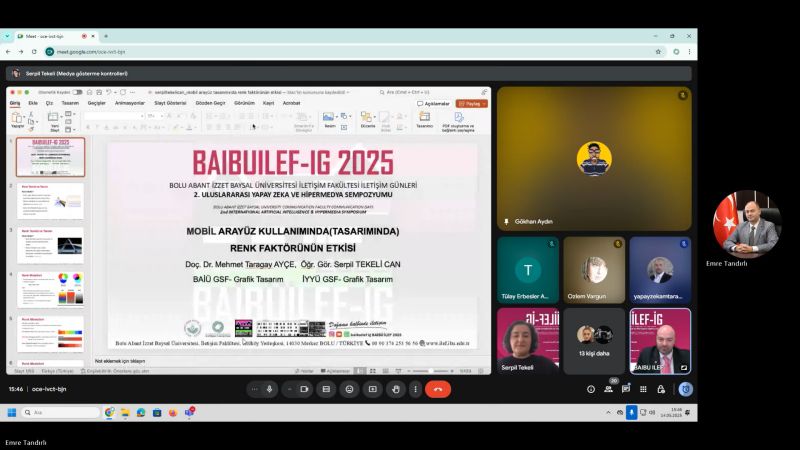Open the 13 kişi daha participants tile
This screenshot has height=450, width=800.
[x=594, y=341]
